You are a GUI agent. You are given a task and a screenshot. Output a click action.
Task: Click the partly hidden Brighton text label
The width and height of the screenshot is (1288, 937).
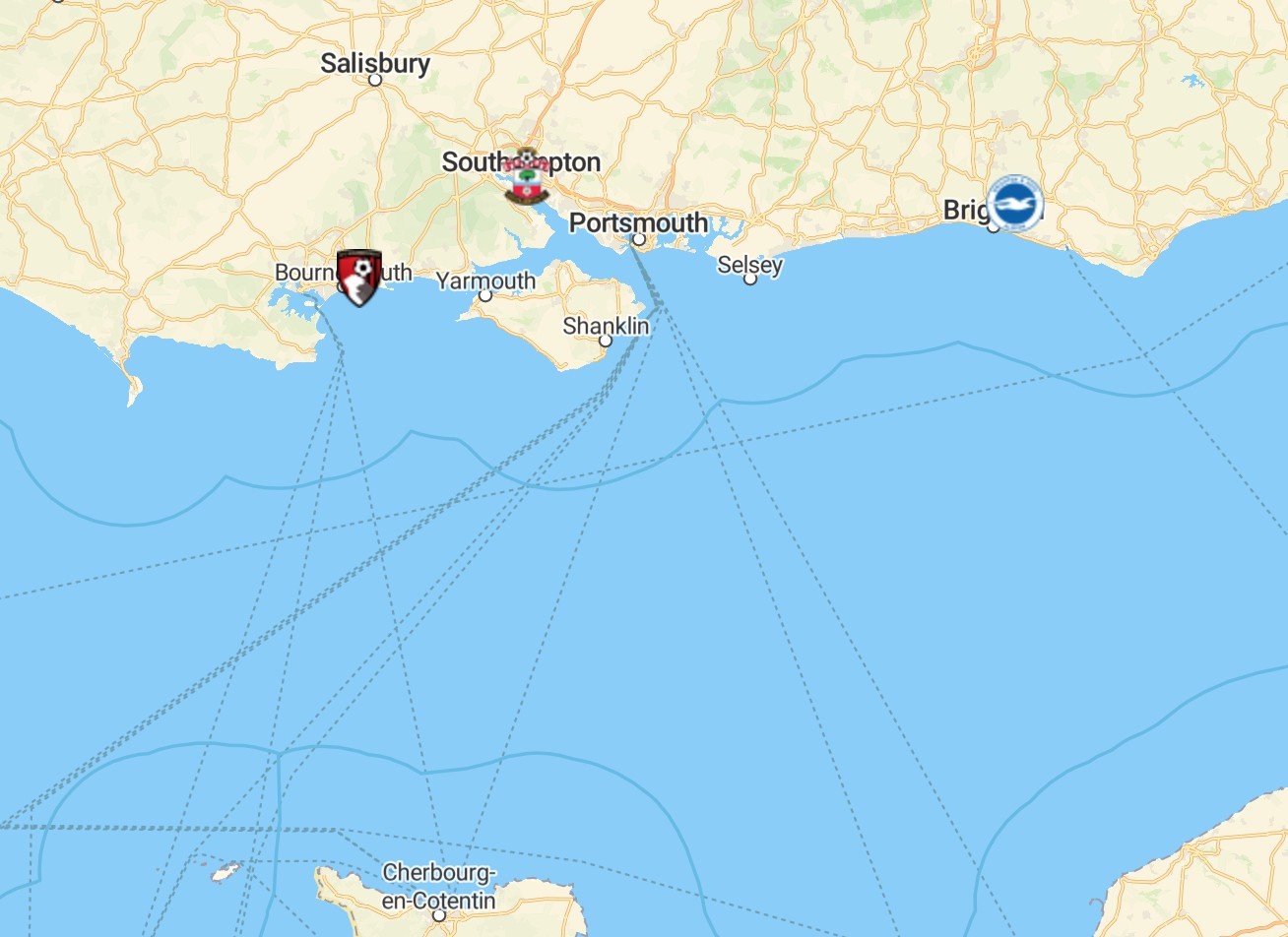(x=965, y=210)
